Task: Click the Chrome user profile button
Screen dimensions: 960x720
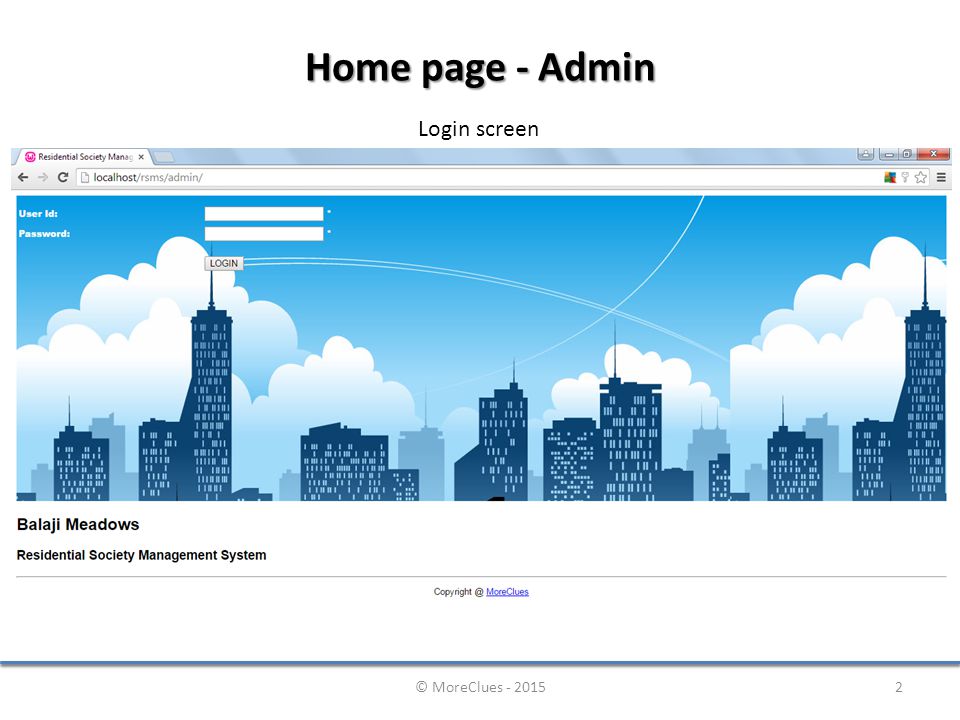Action: pyautogui.click(x=866, y=154)
